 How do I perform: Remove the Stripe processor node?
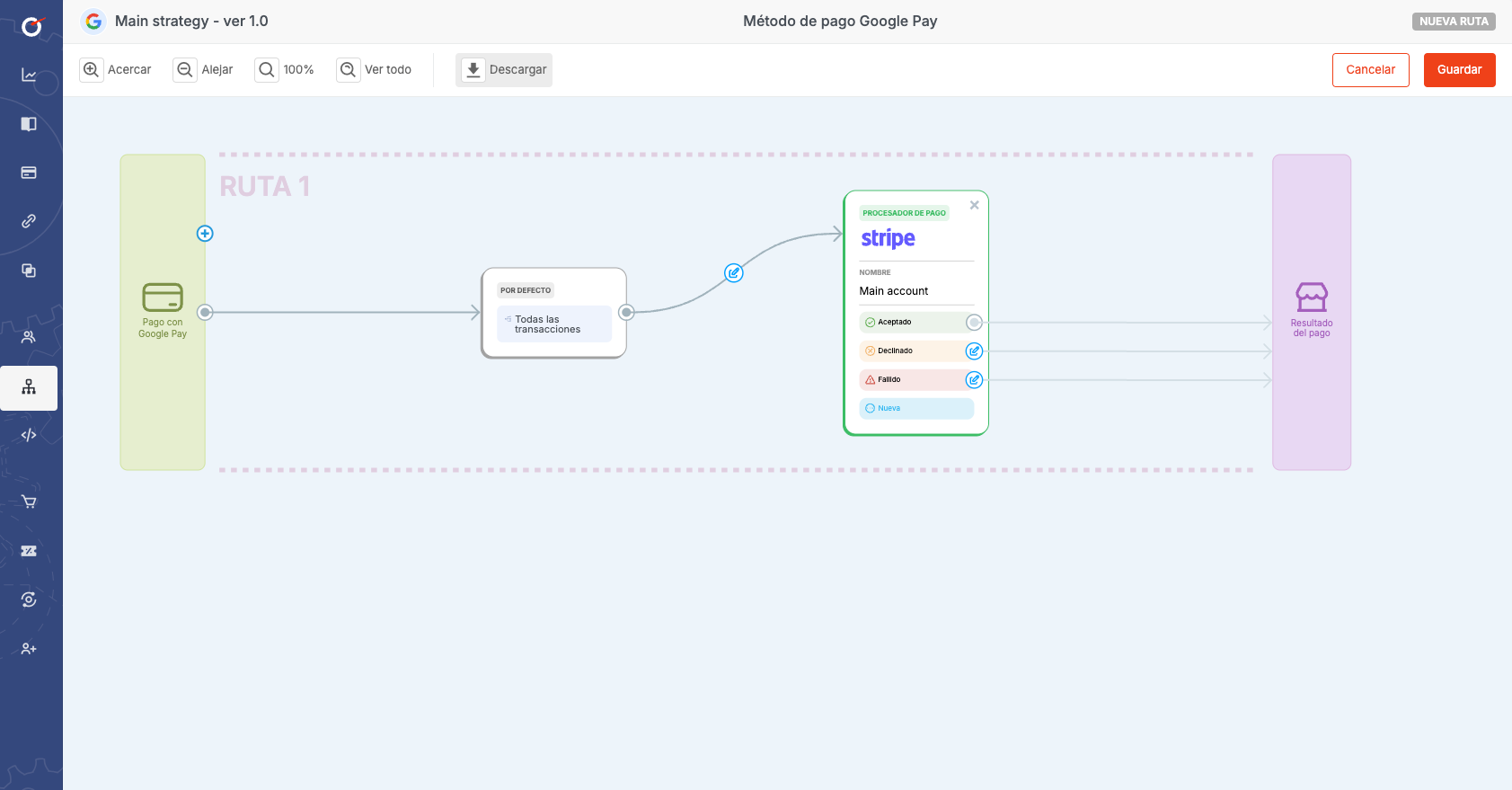pyautogui.click(x=974, y=206)
